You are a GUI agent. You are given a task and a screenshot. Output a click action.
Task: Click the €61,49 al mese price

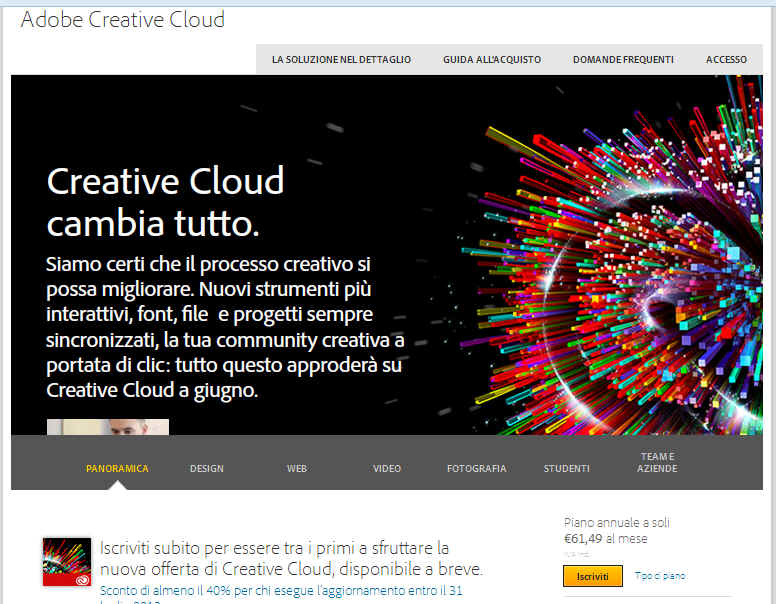coord(606,539)
